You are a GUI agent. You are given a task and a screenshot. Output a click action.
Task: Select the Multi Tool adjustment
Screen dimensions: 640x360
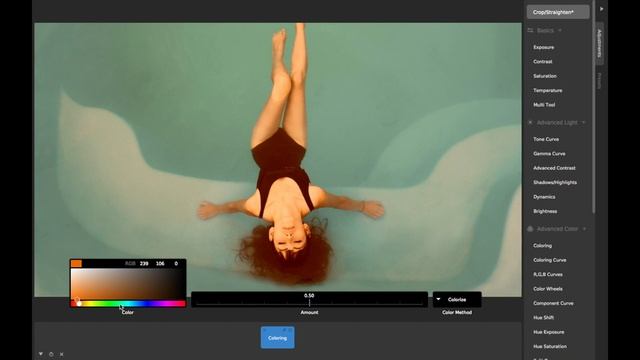pos(544,105)
